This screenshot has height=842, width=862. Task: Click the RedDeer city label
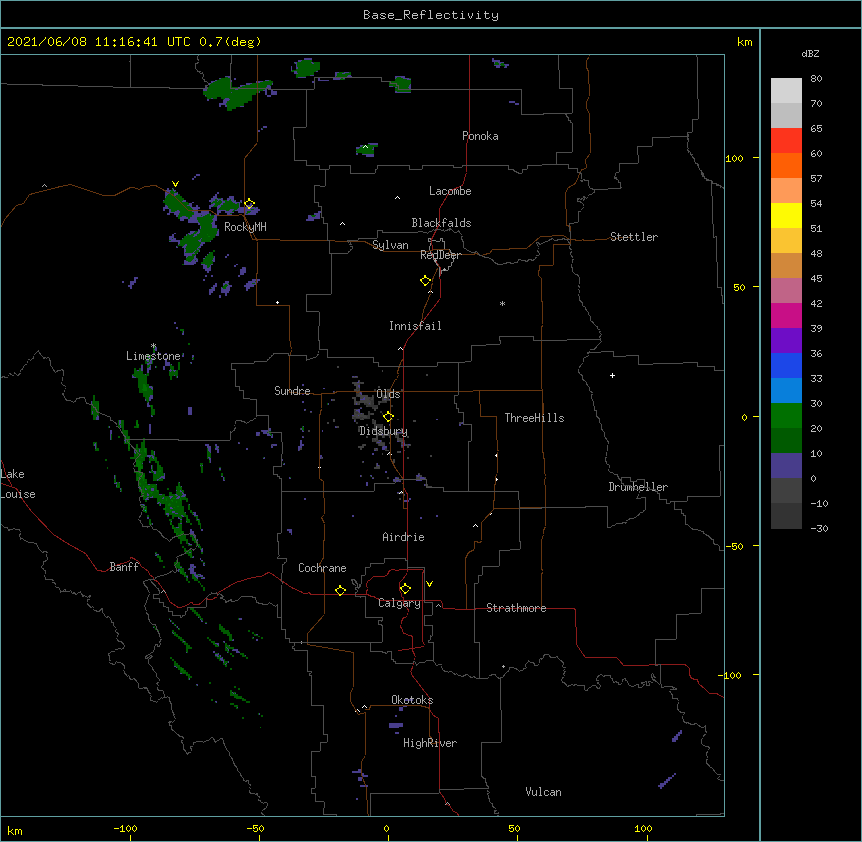click(x=440, y=255)
